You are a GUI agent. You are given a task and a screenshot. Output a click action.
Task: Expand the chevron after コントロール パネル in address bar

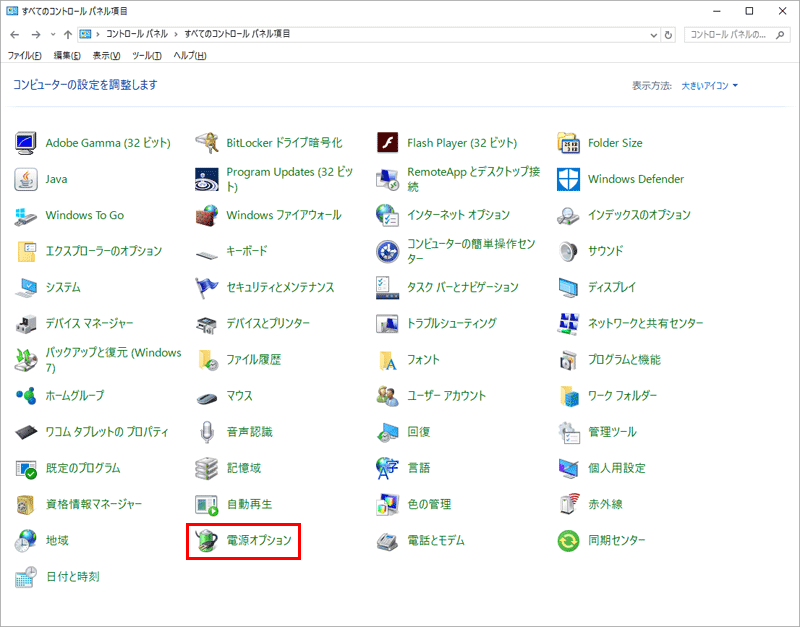(x=176, y=34)
